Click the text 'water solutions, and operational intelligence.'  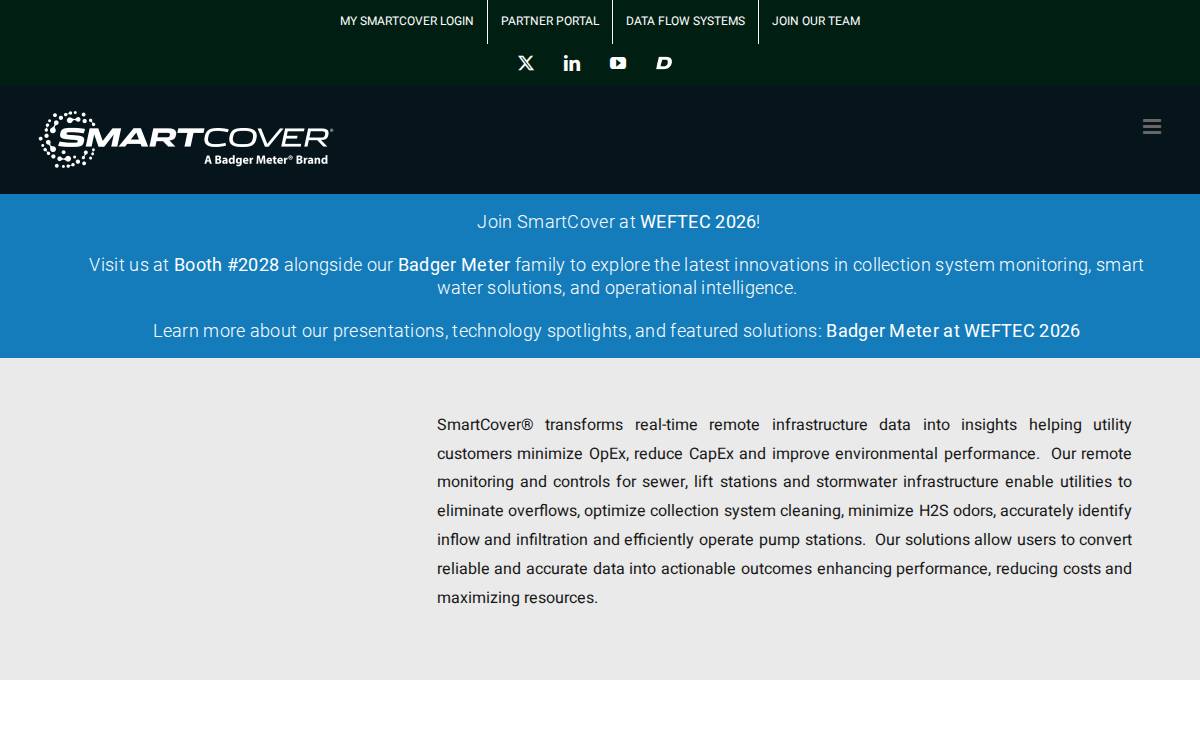617,288
